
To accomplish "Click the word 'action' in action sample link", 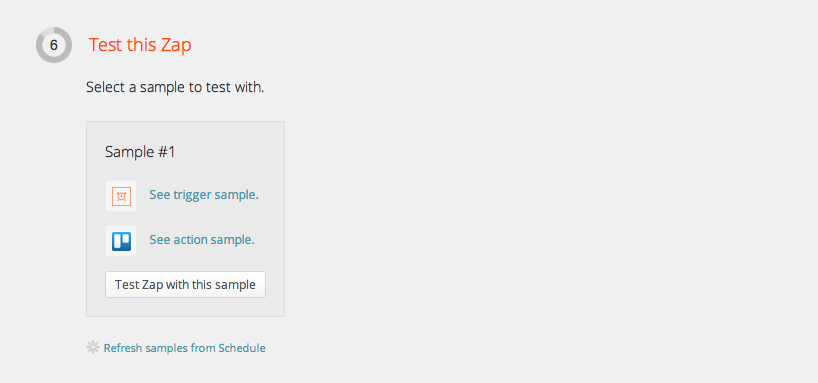I will click(x=190, y=240).
